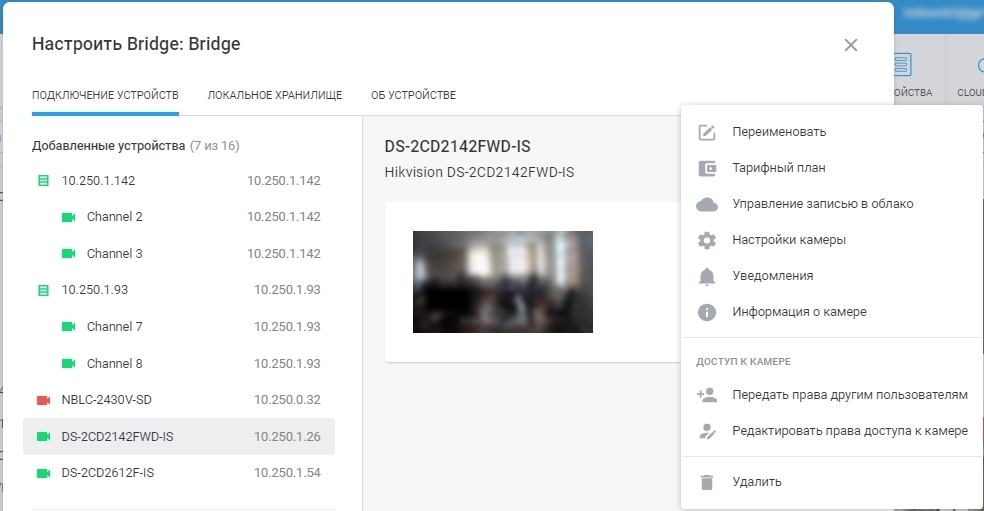Select device row 10.250.1.142 in the list
Screen dimensions: 984x511
coord(179,181)
